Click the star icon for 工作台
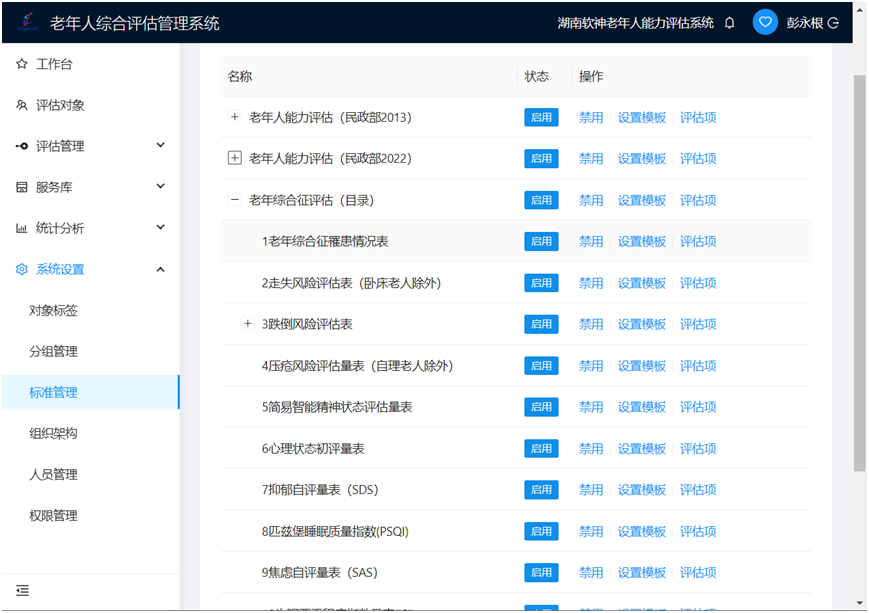The width and height of the screenshot is (869, 613). [22, 64]
